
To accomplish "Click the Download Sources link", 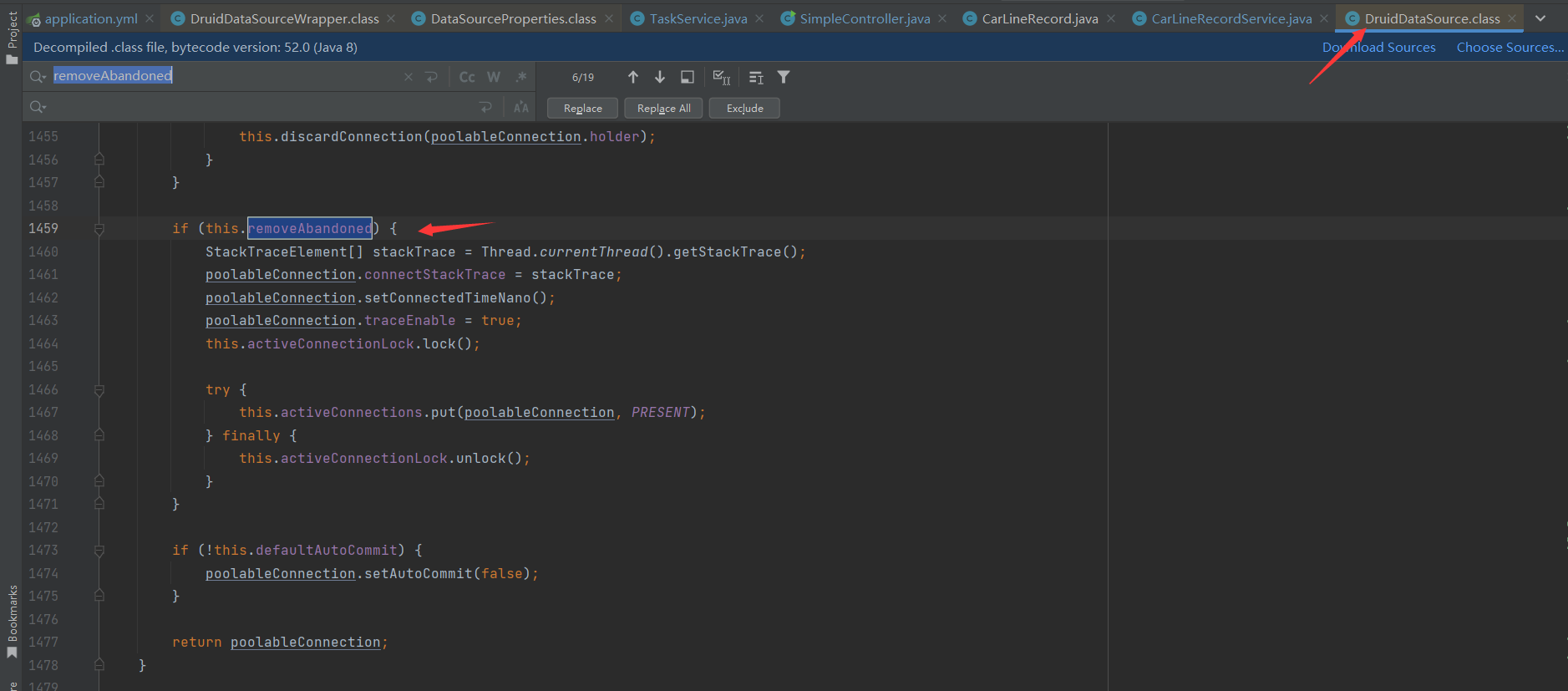I will coord(1378,48).
